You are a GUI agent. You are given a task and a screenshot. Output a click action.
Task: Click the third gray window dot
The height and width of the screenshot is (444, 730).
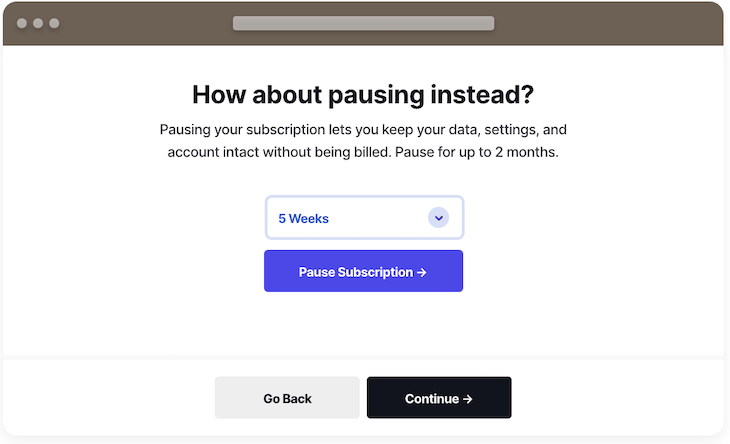click(x=54, y=23)
